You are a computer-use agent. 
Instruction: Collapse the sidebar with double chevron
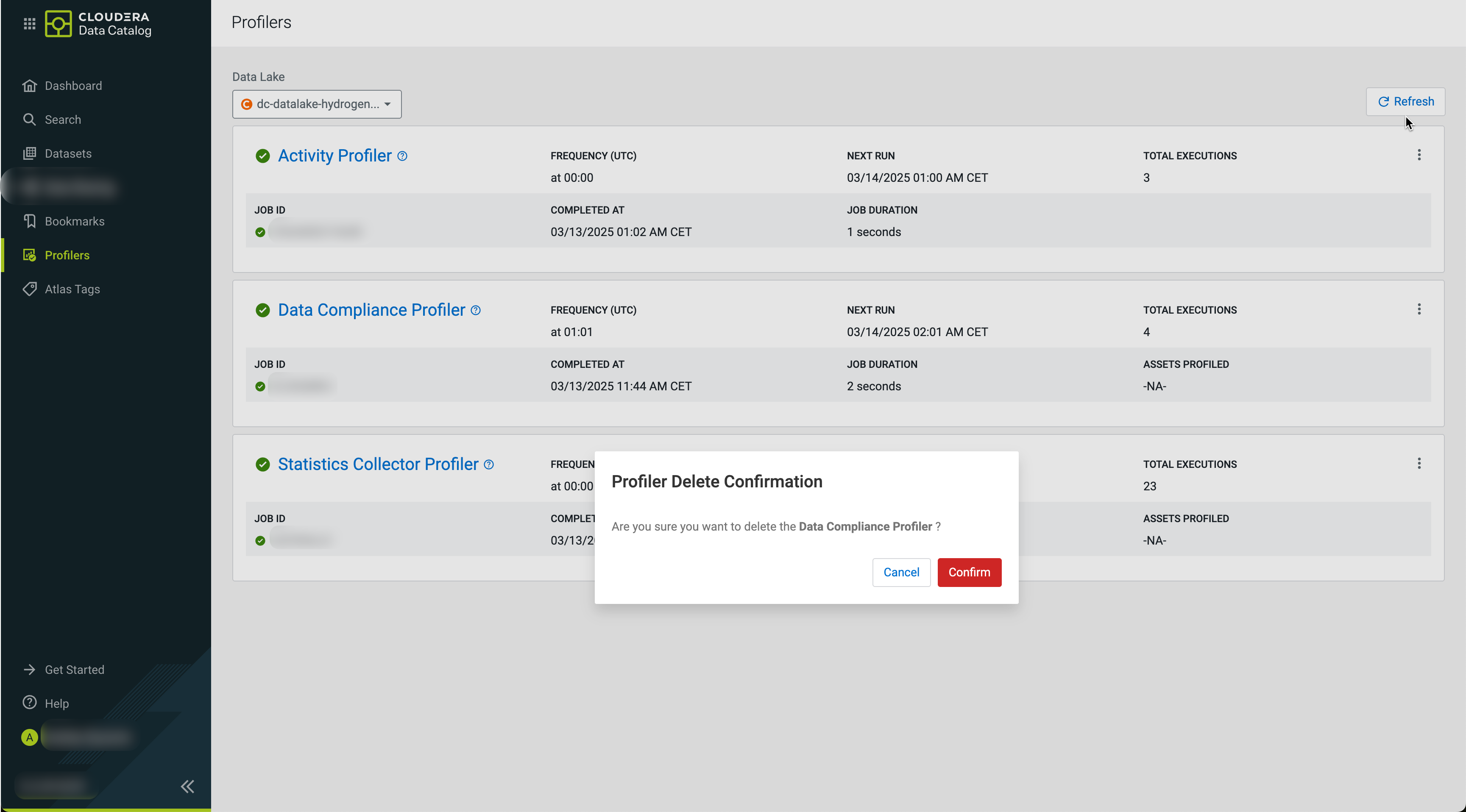(x=187, y=787)
